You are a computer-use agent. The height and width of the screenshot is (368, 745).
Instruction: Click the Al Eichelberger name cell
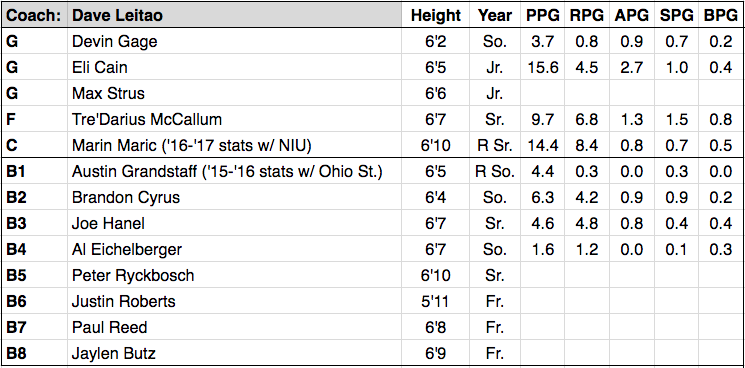click(x=235, y=249)
